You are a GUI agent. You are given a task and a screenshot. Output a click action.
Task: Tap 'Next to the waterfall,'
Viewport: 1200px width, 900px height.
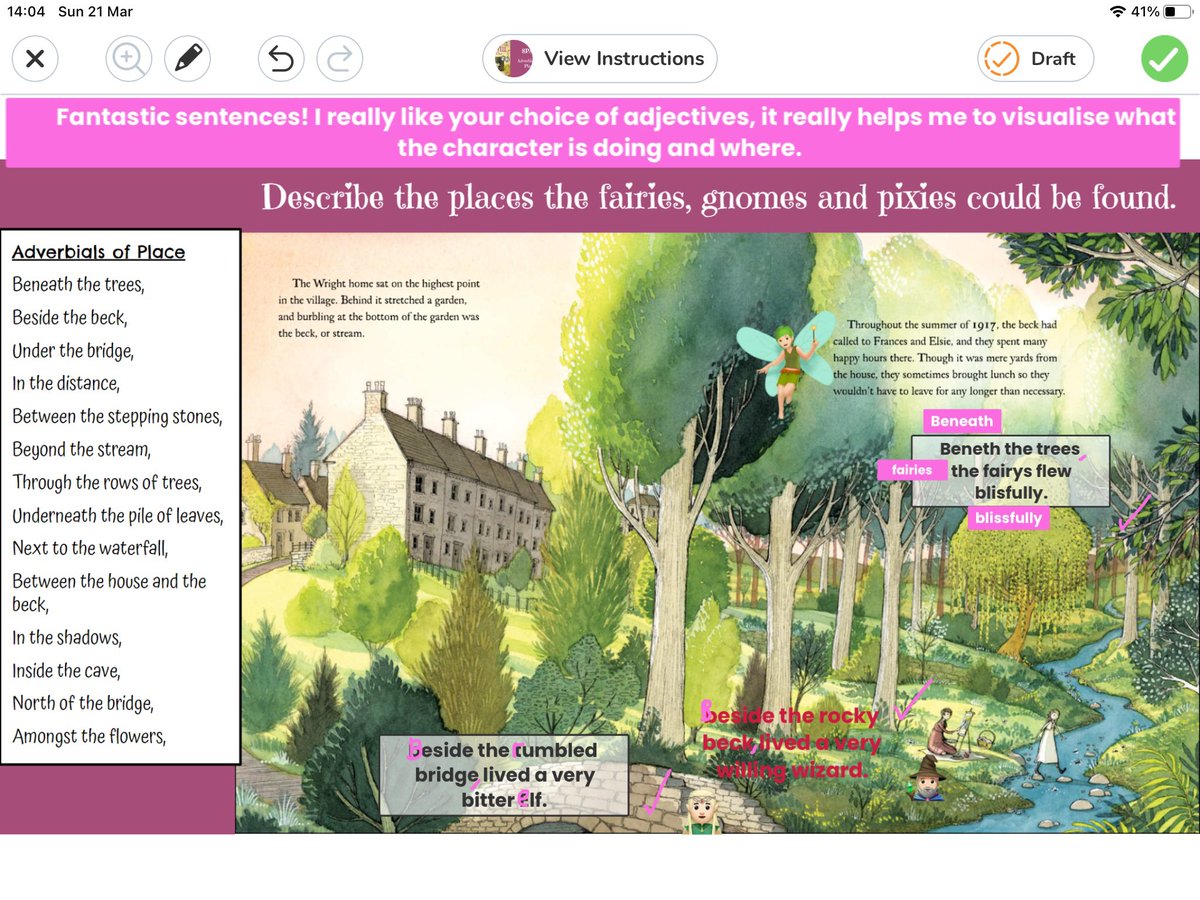tap(90, 548)
